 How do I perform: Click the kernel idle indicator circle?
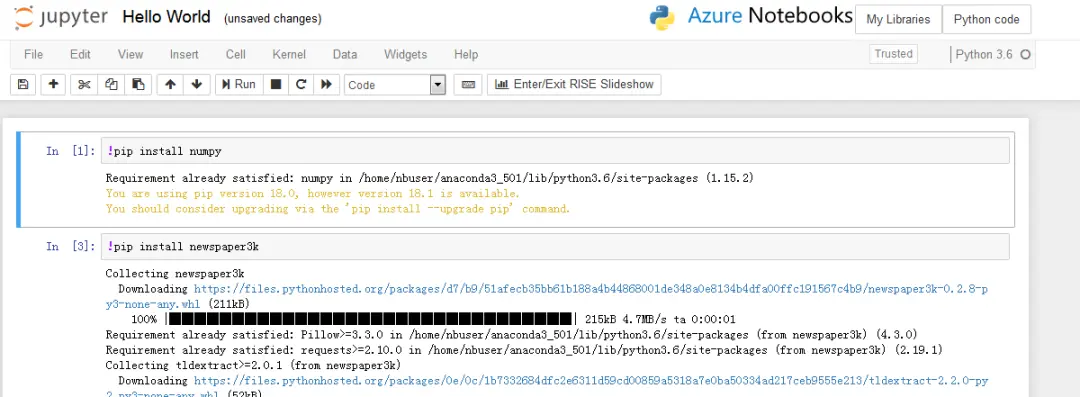click(x=1025, y=54)
